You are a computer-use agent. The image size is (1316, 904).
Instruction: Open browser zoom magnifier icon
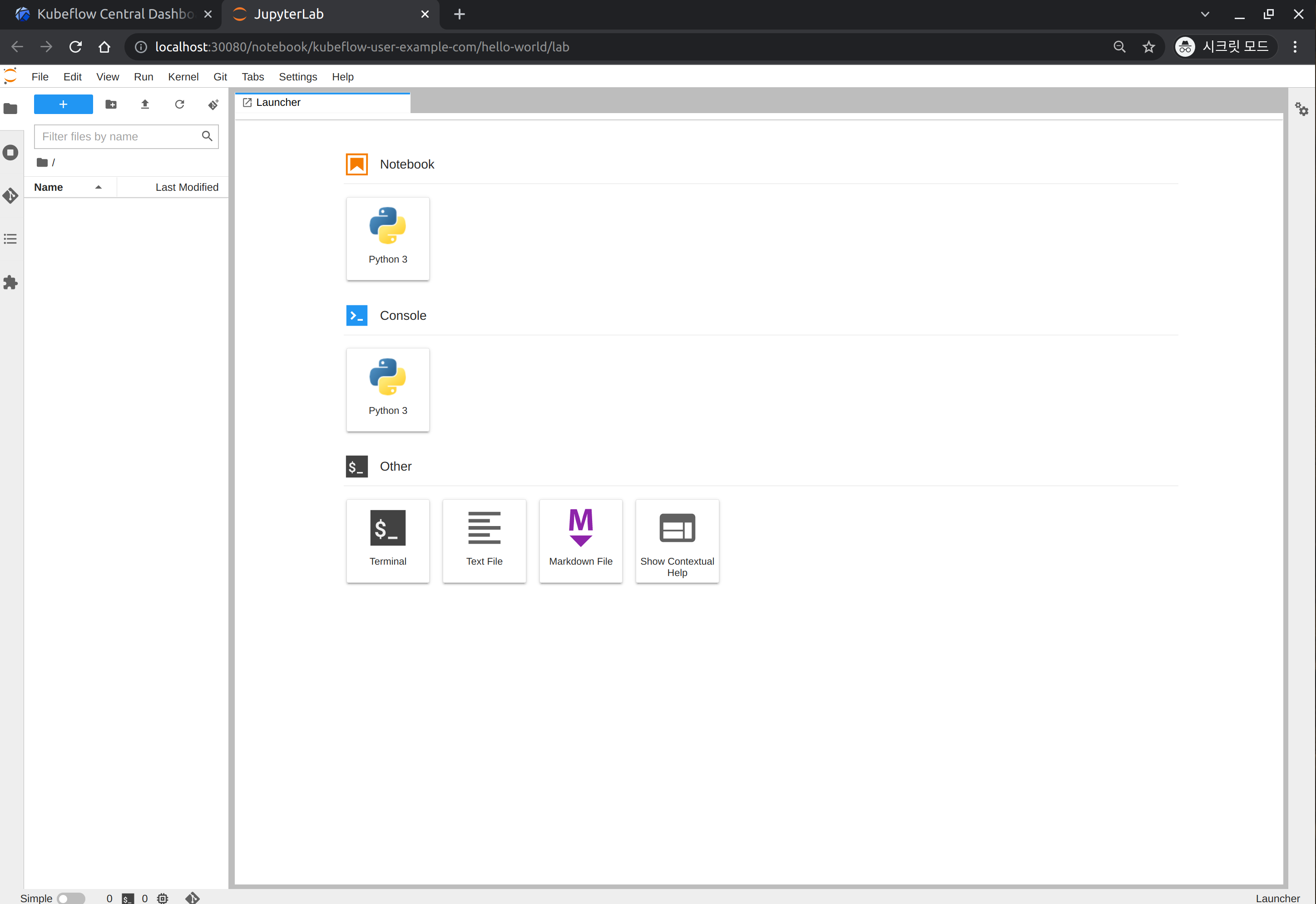(1119, 47)
